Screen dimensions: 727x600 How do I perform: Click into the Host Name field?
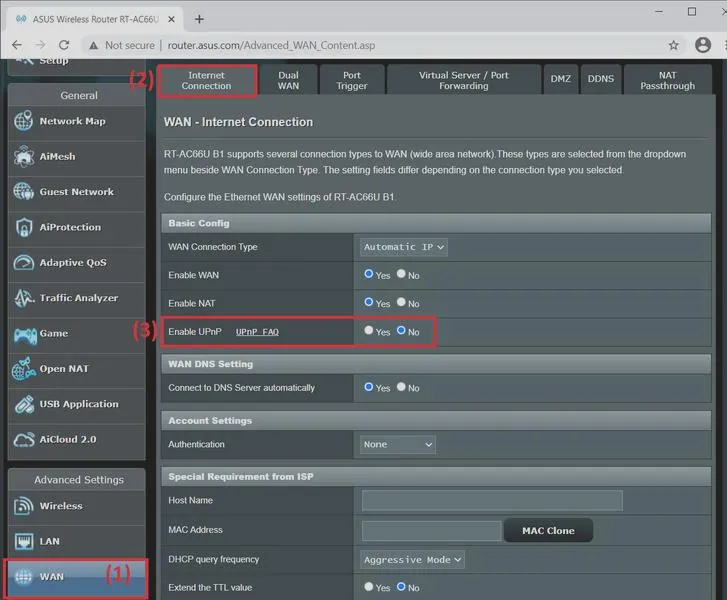492,501
